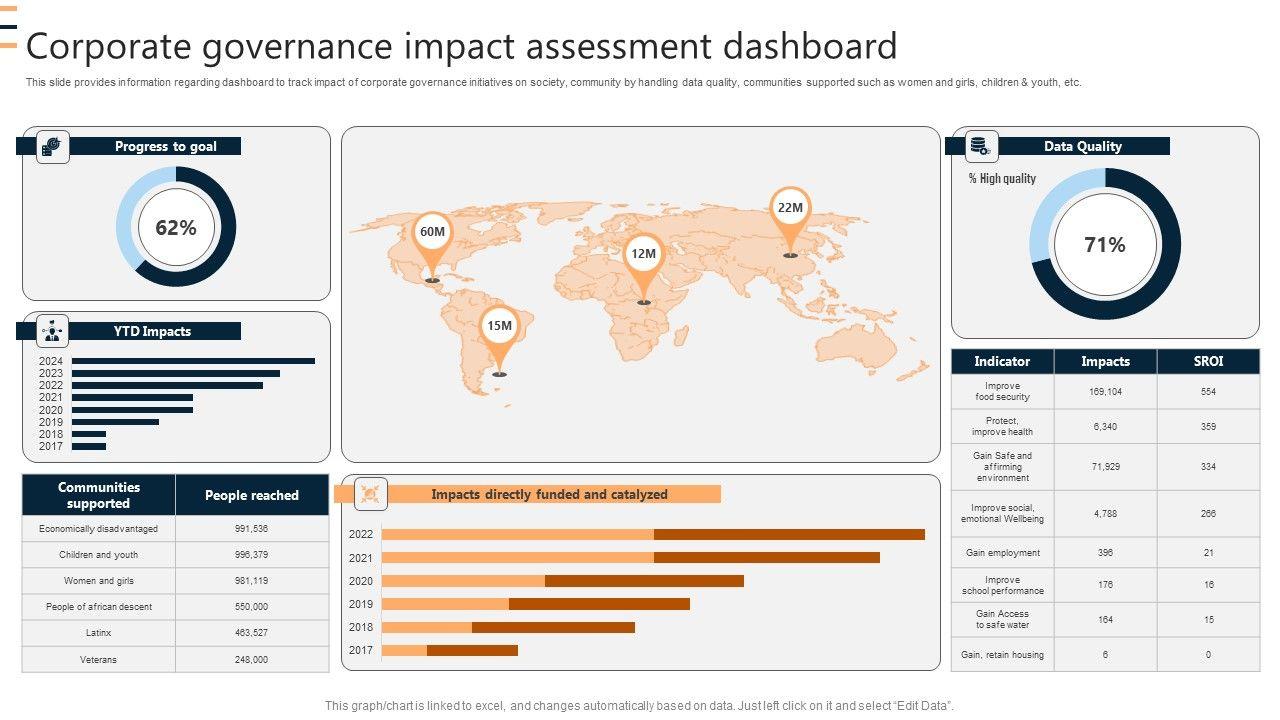Click the 71% data quality donut

tap(1105, 245)
